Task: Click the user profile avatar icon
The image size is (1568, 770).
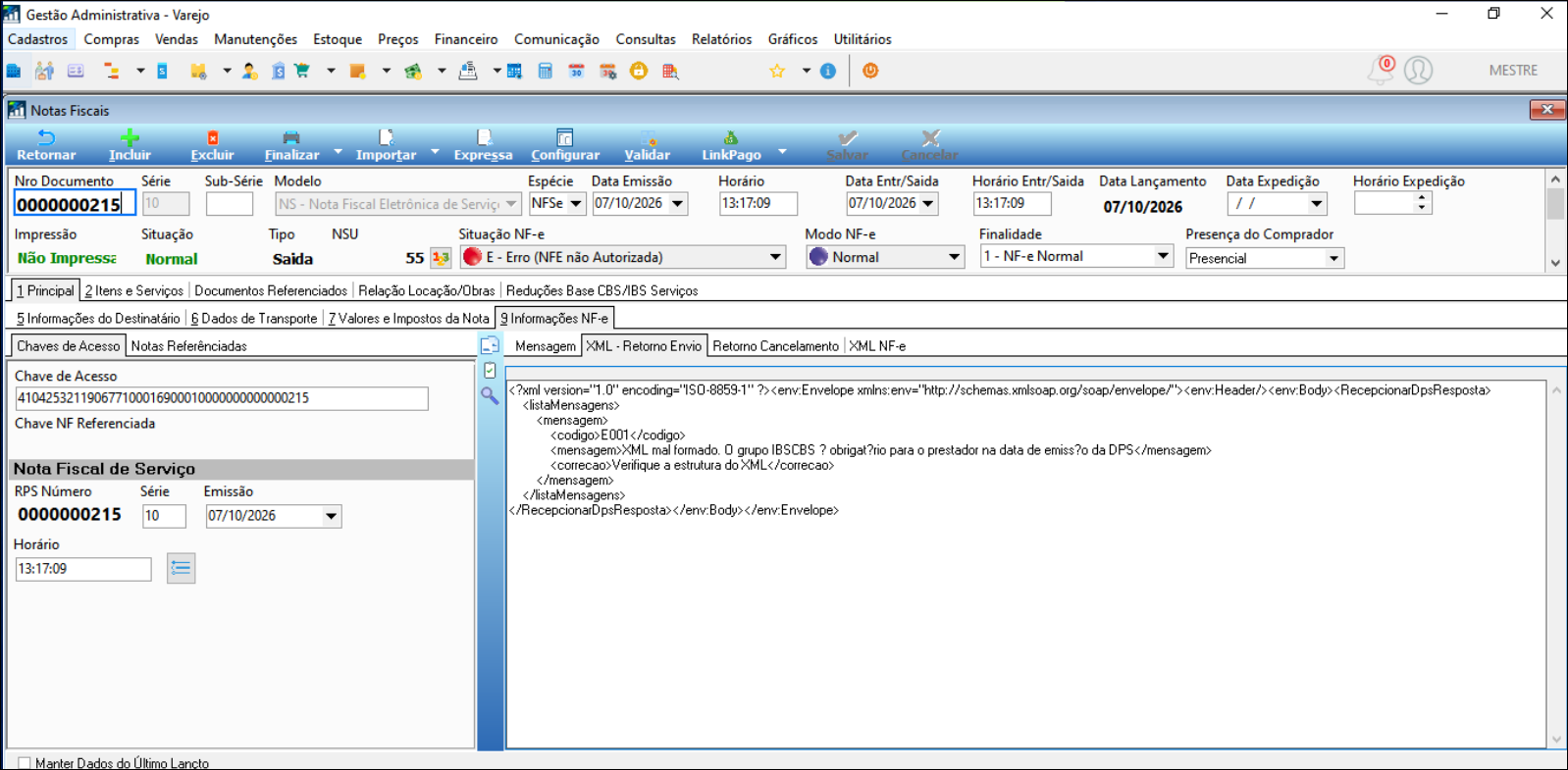Action: (x=1418, y=70)
